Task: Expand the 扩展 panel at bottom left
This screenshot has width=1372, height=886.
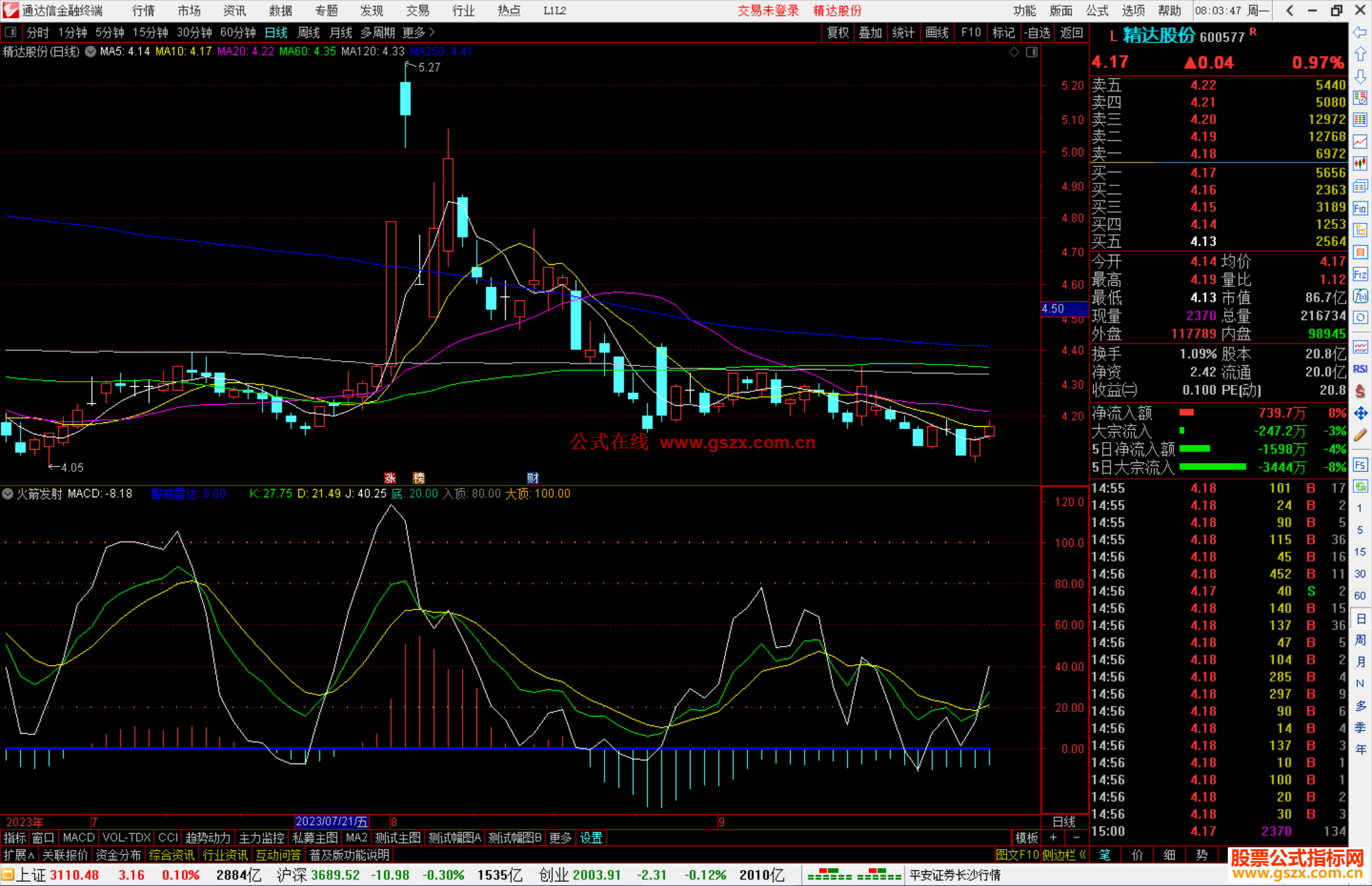Action: (x=19, y=855)
